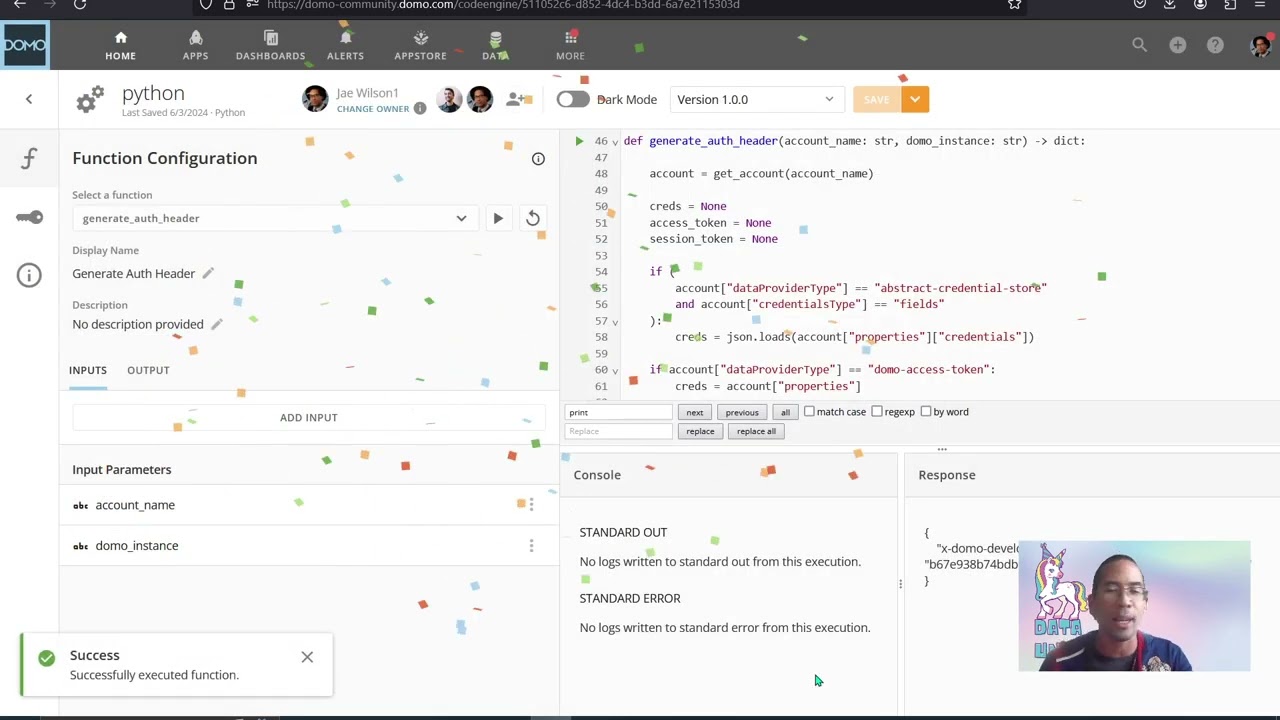Click the package gear icon beside python

click(90, 99)
